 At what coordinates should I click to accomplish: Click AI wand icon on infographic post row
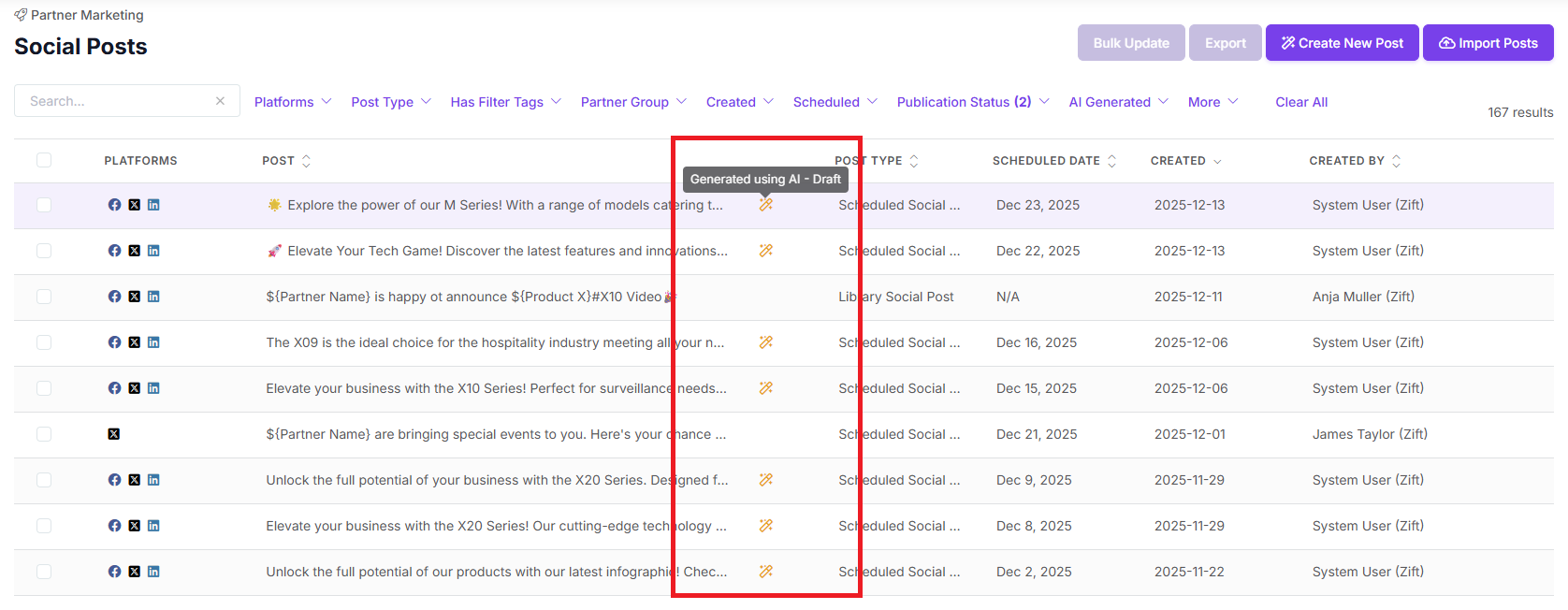(765, 572)
